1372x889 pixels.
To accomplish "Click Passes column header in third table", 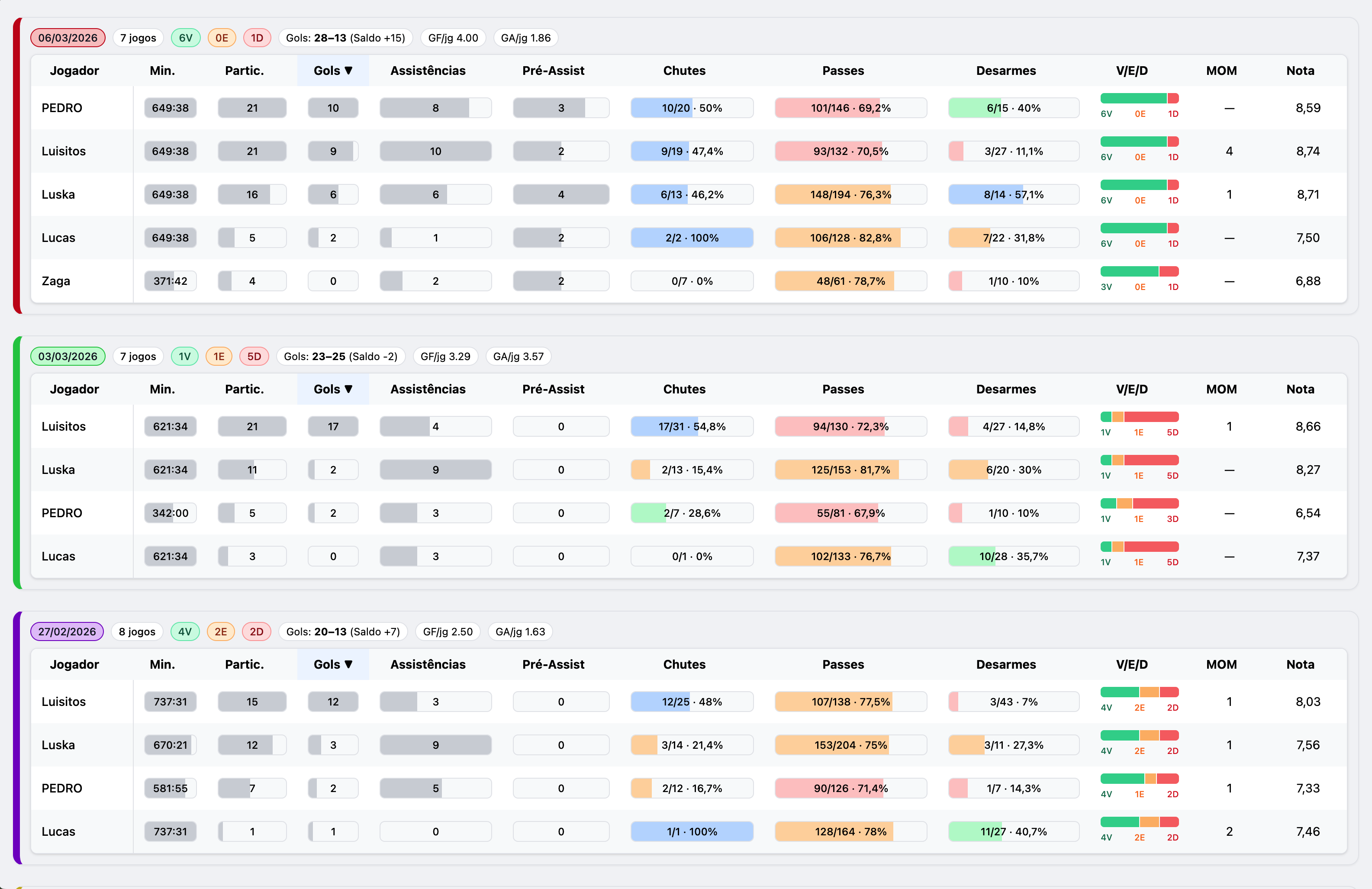I will (x=843, y=664).
